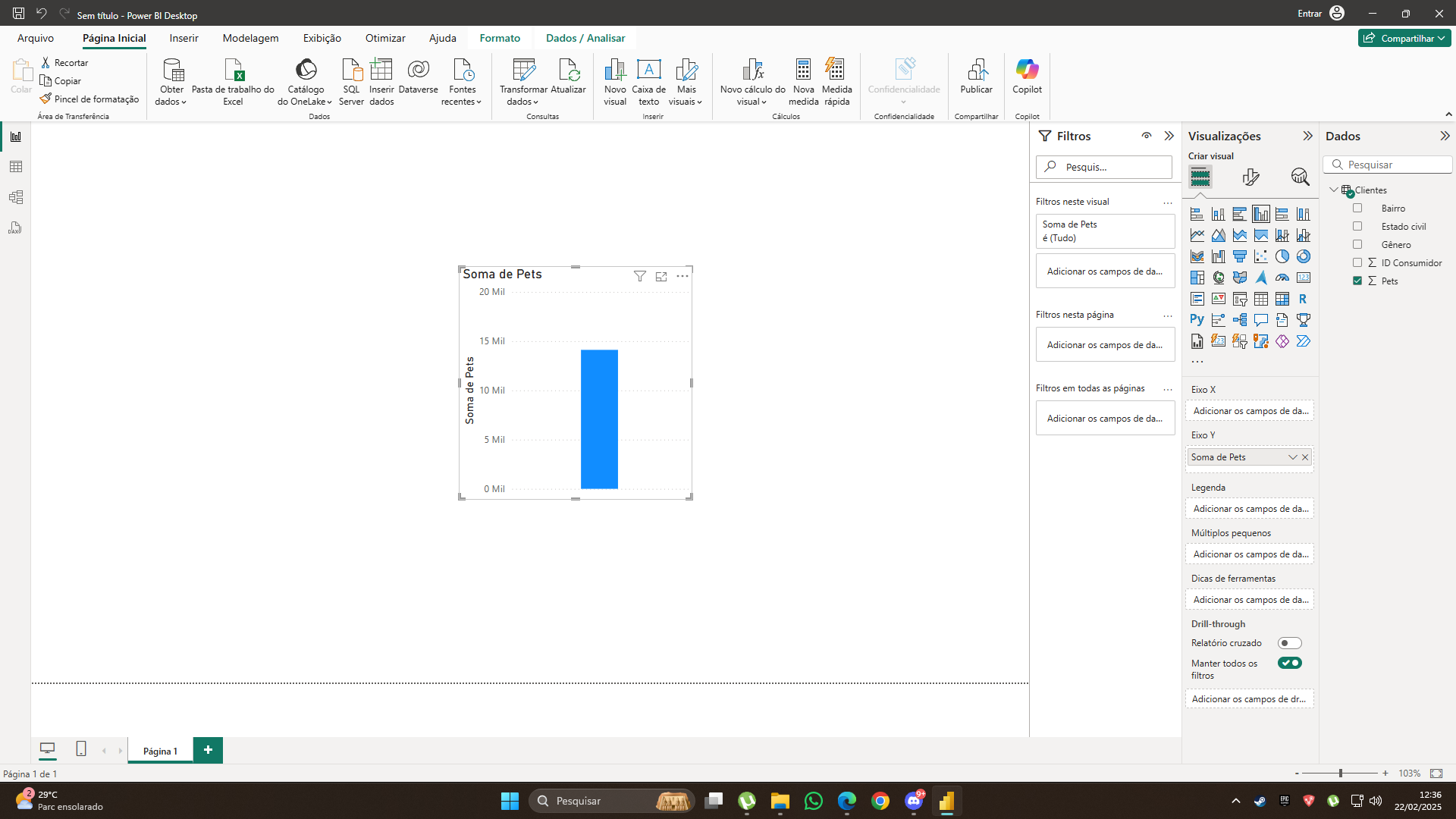Switch to the Inserir tab
Screen dimensions: 1456x819
tap(184, 38)
